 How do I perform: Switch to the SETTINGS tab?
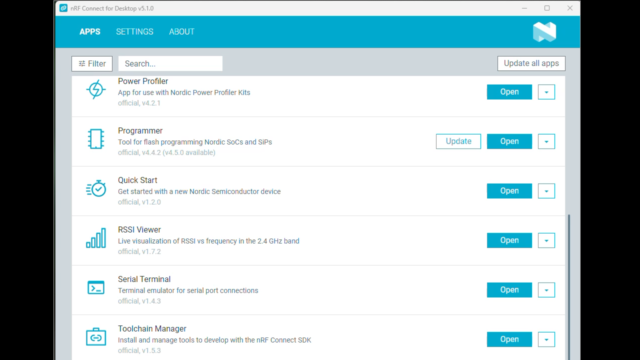(x=135, y=32)
